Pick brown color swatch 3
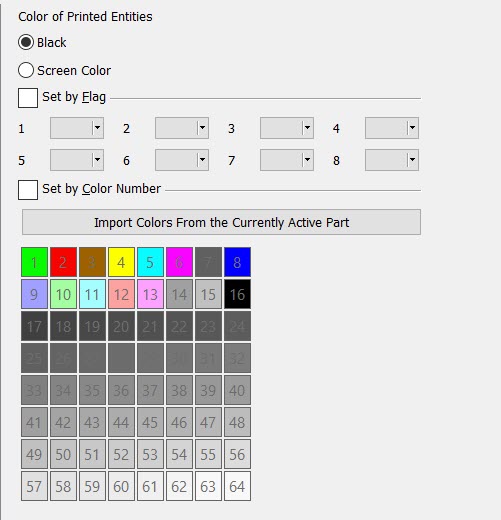501x520 pixels. click(92, 262)
